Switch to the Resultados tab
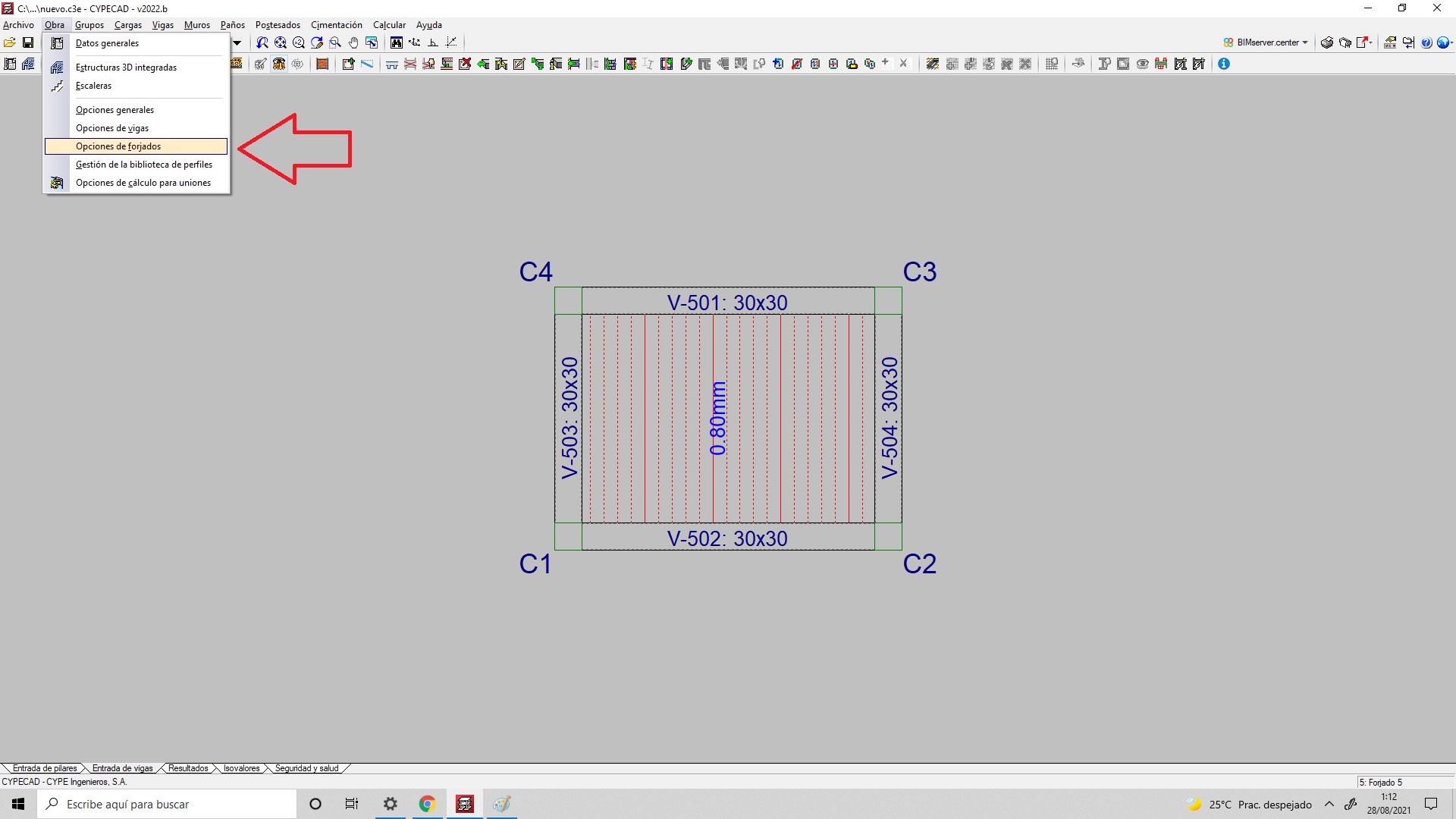Screen dimensions: 1456x819 click(187, 768)
